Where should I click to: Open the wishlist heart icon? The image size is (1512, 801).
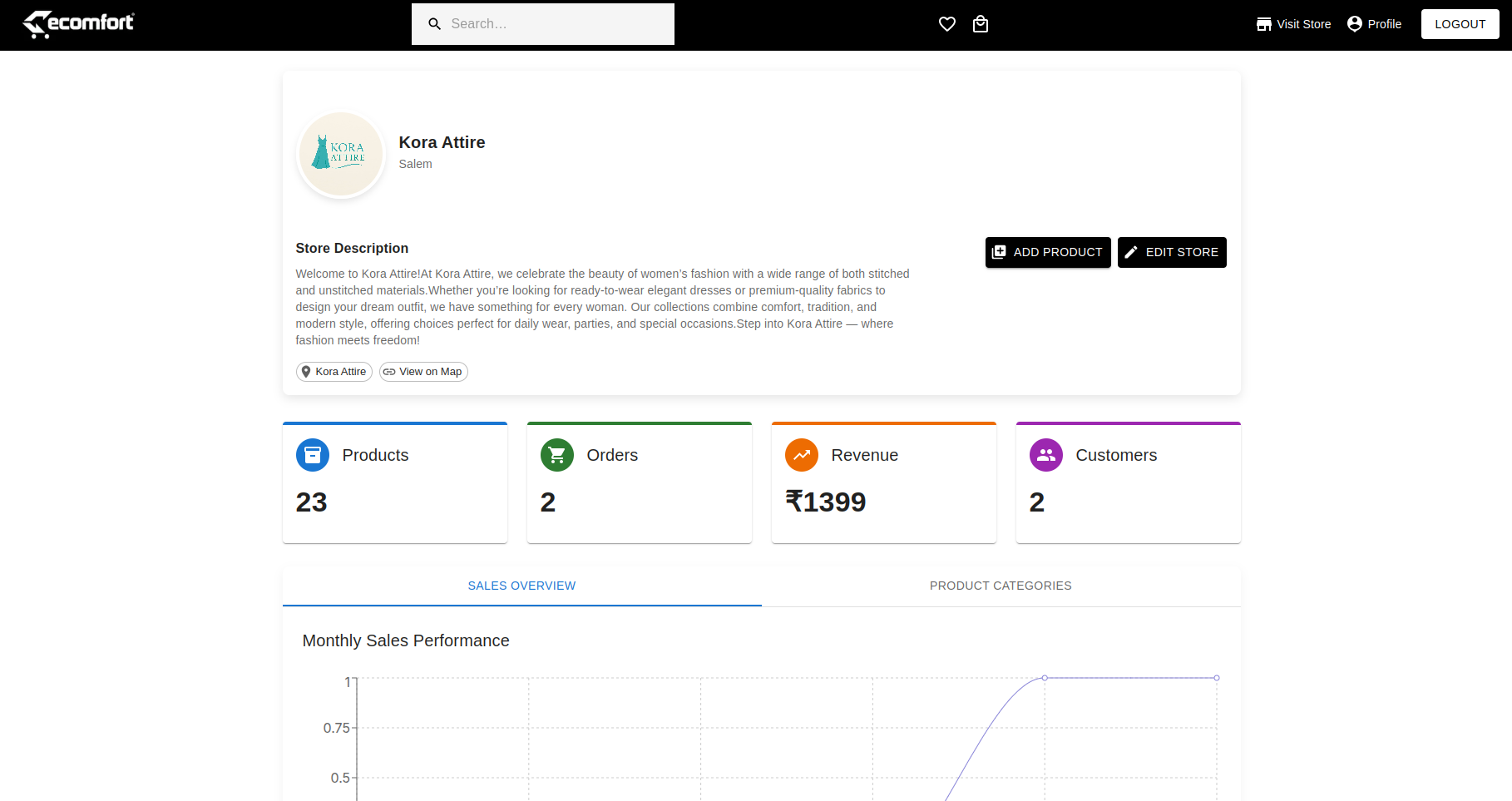tap(947, 24)
